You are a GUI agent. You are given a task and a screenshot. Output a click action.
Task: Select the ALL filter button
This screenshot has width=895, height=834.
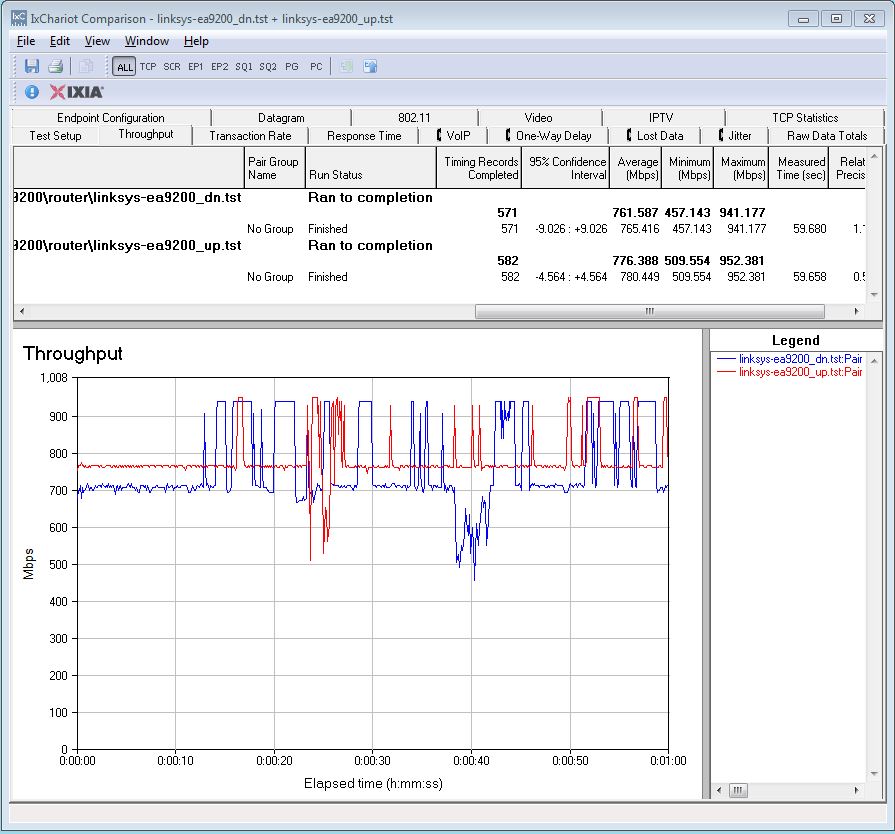[124, 67]
